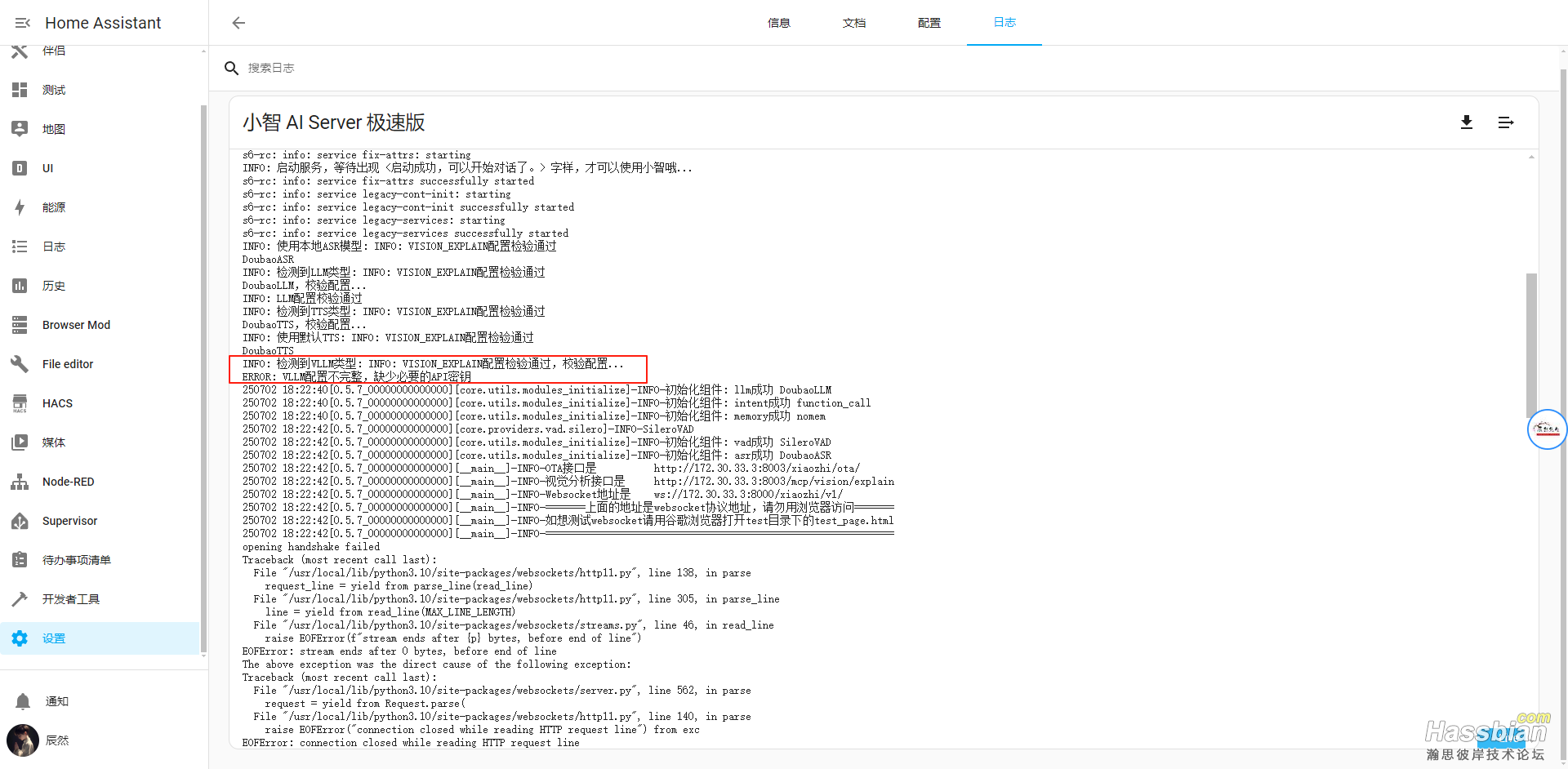The width and height of the screenshot is (1568, 769).
Task: Open 待办事项清单 clipboard icon
Action: tap(20, 560)
